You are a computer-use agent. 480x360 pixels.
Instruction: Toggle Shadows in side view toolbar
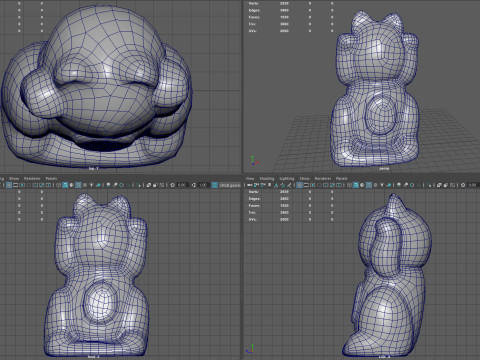coord(388,185)
